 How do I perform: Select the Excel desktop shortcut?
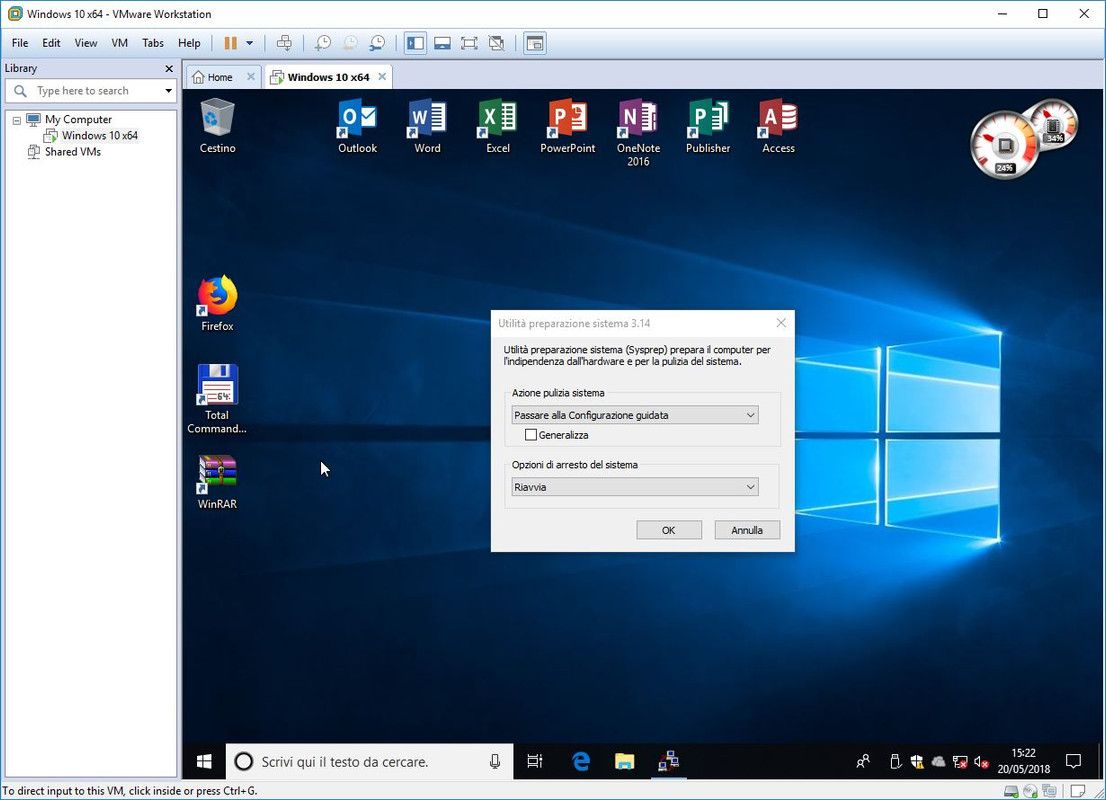point(498,127)
